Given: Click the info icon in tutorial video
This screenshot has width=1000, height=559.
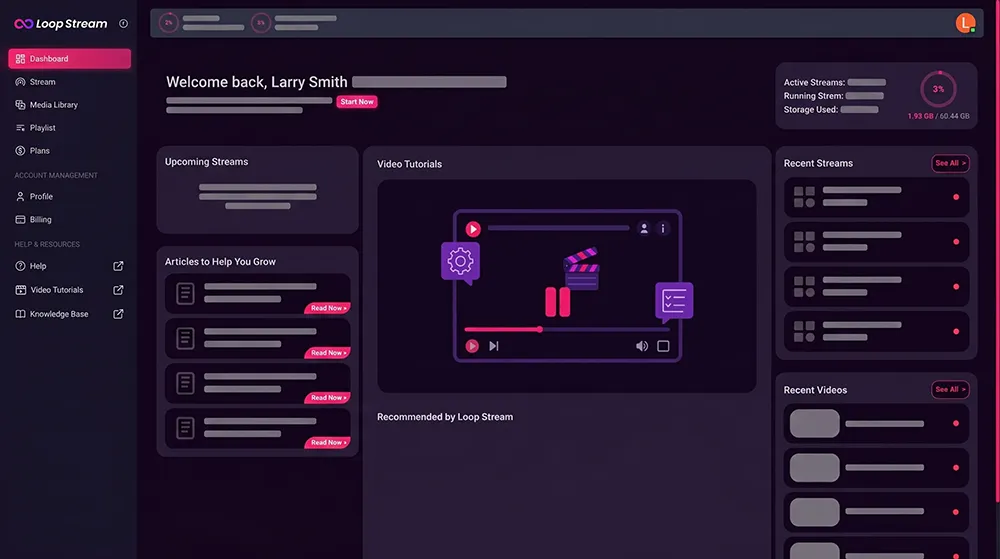Looking at the screenshot, I should pos(663,228).
